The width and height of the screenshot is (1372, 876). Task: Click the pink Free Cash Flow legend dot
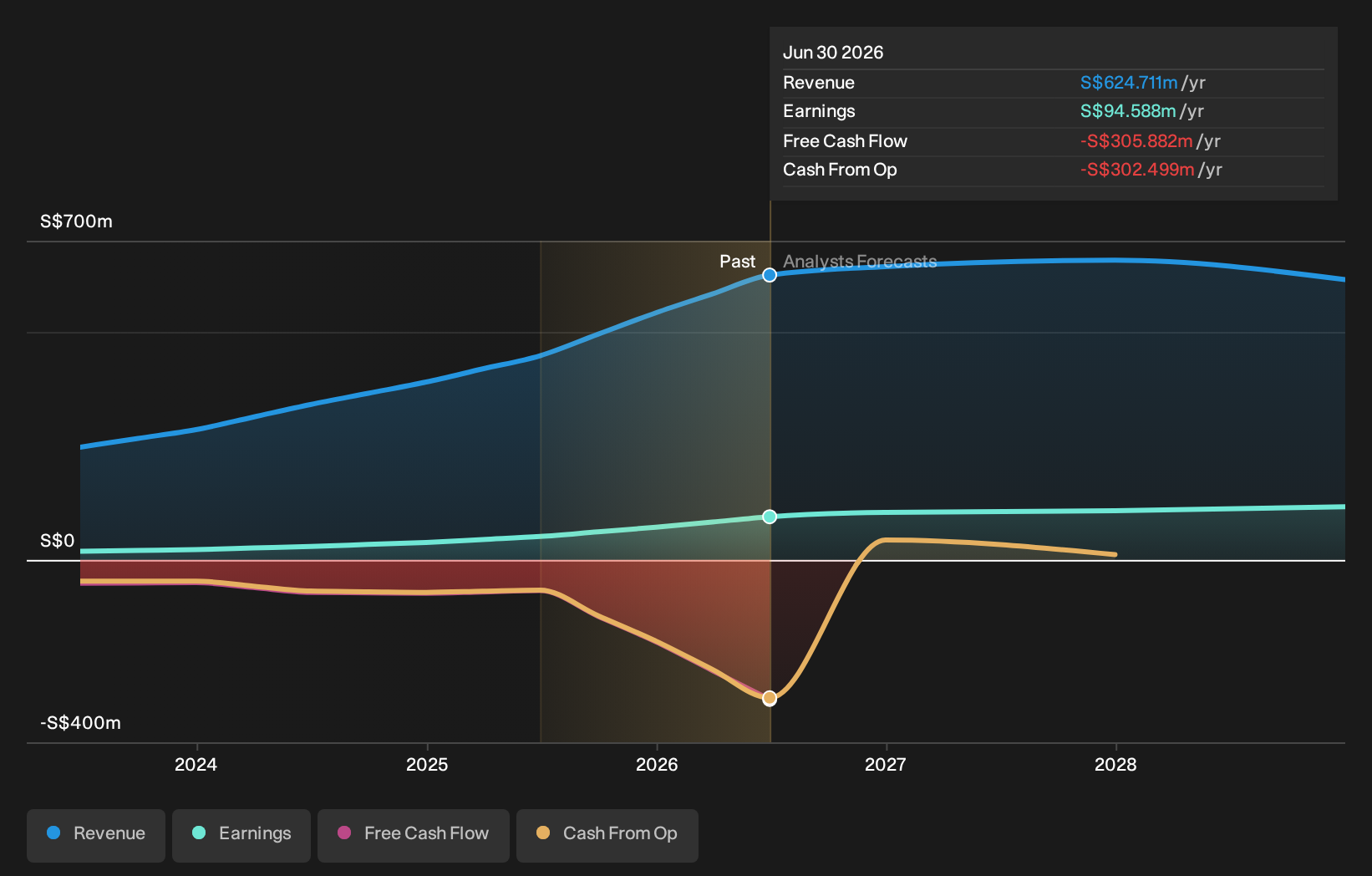[344, 833]
